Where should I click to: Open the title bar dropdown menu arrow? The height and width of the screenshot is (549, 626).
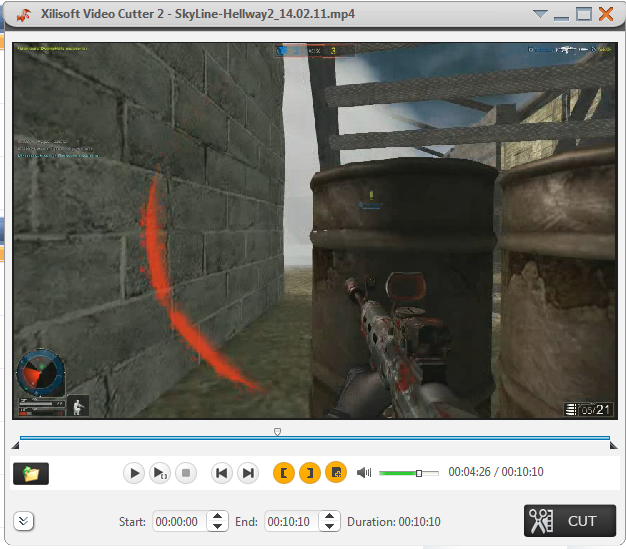pos(540,14)
